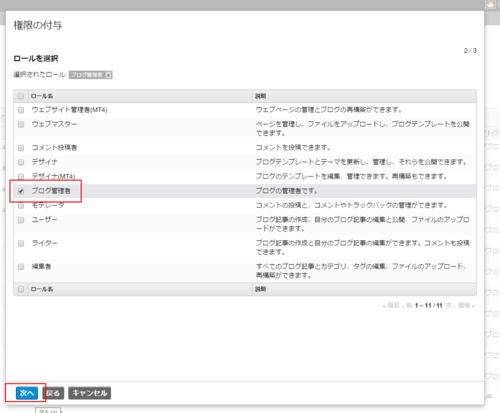Check the モデレータ role checkbox
500x413 pixels.
tap(21, 206)
